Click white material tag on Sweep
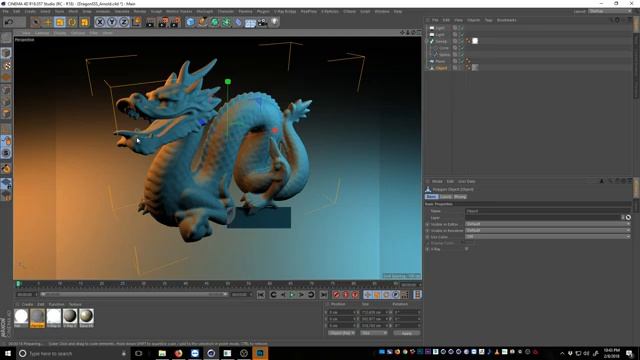Screen dimensions: 640x360 [475, 41]
